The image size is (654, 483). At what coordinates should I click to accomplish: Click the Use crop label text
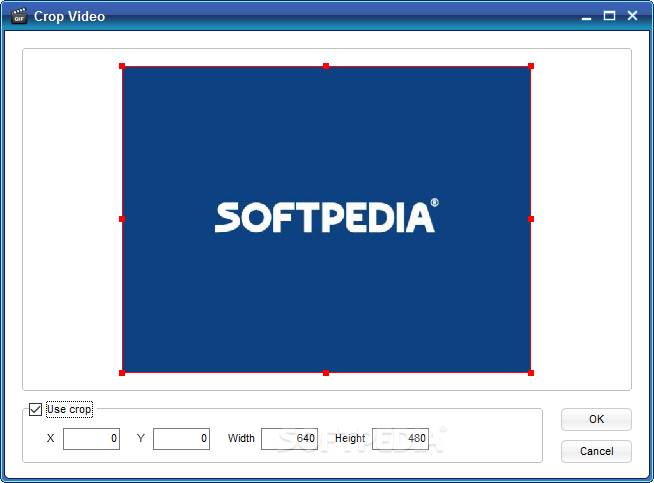coord(69,410)
